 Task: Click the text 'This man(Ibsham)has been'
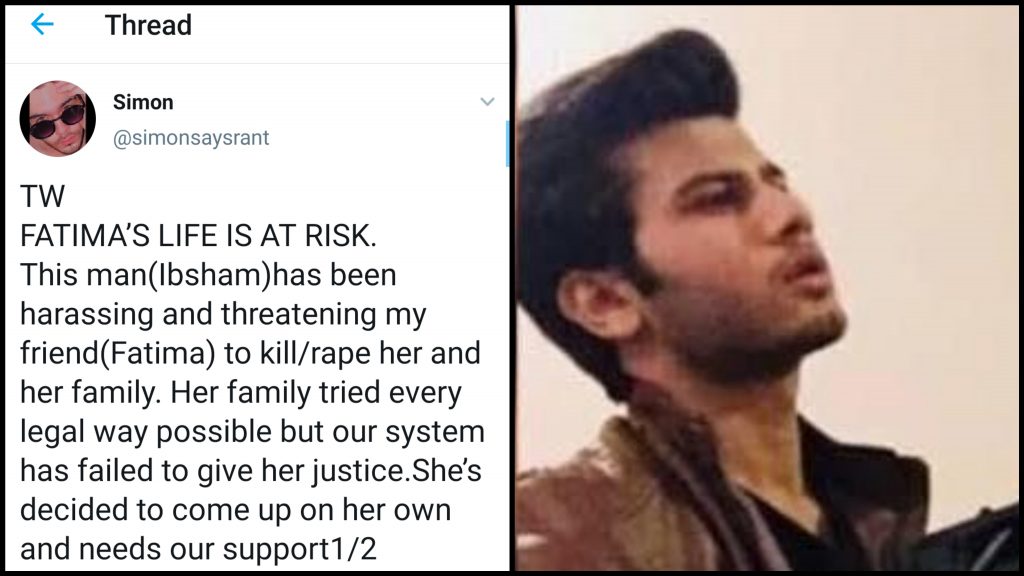click(x=208, y=275)
